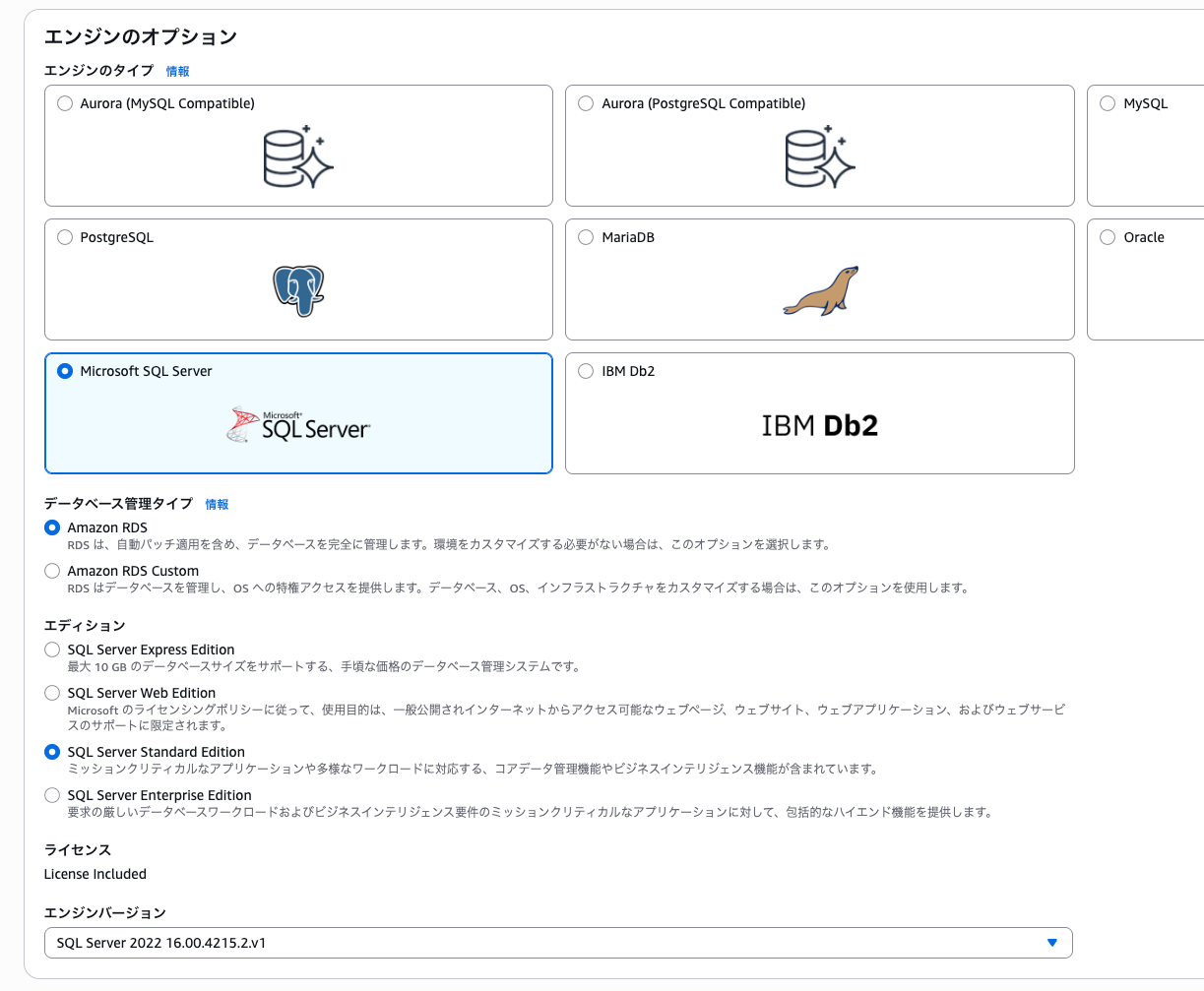The height and width of the screenshot is (991, 1204).
Task: Open the engine version dropdown
Action: coord(558,943)
